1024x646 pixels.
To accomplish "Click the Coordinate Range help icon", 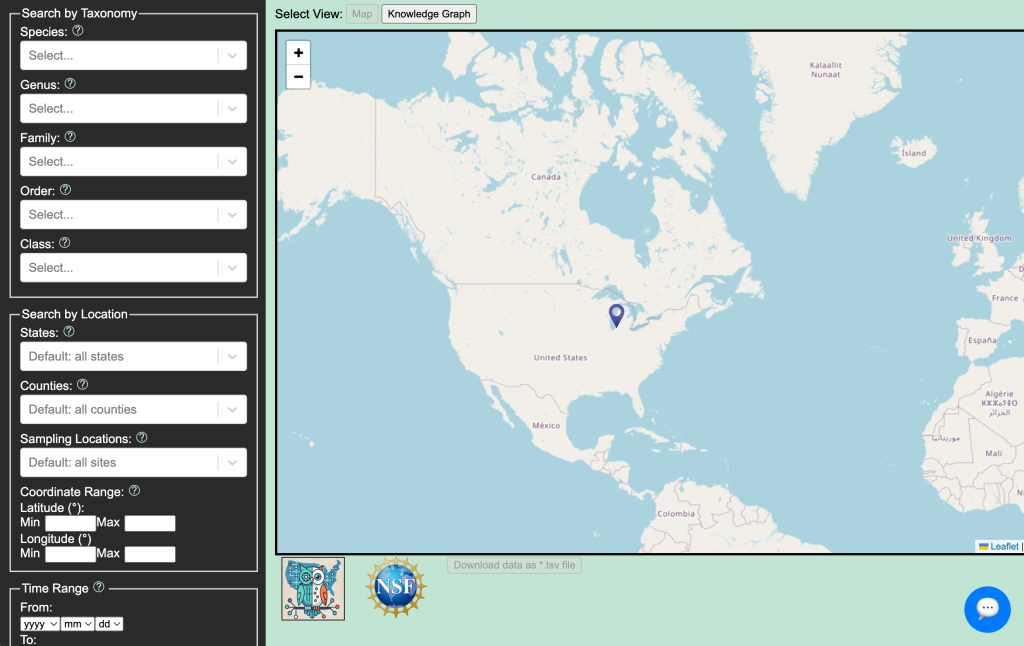I will click(x=135, y=491).
